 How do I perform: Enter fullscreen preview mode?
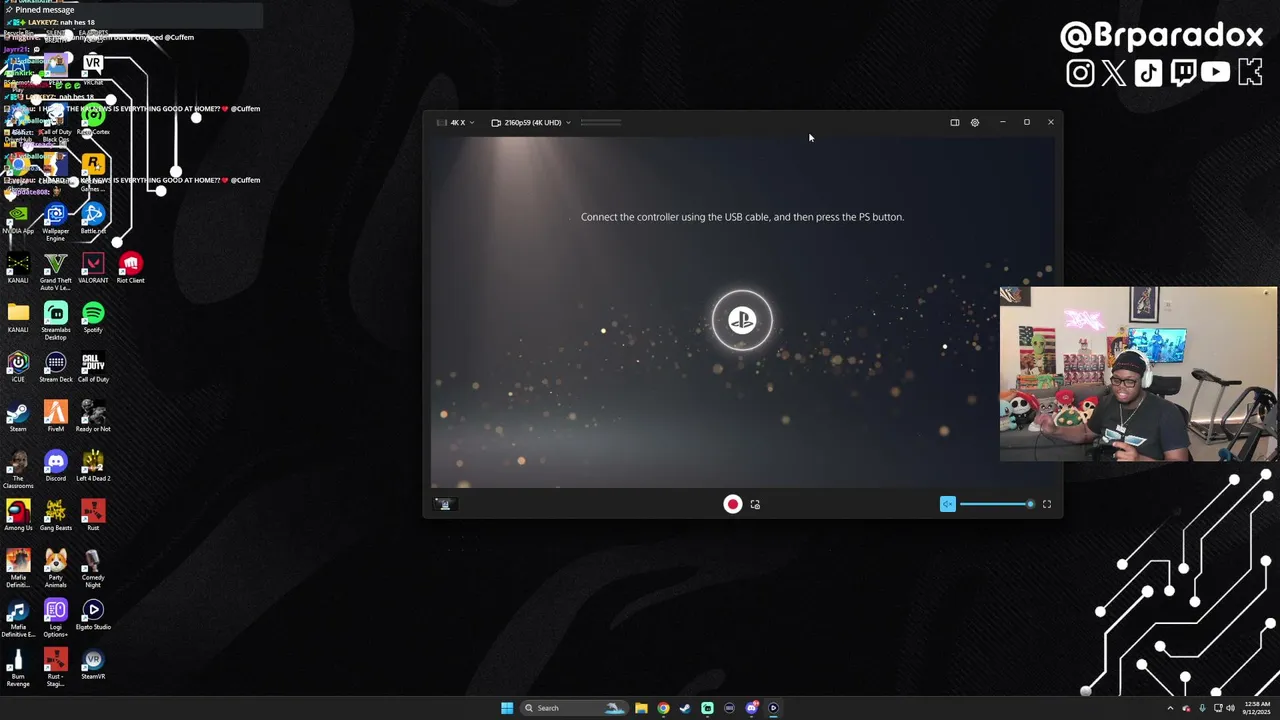(1047, 504)
